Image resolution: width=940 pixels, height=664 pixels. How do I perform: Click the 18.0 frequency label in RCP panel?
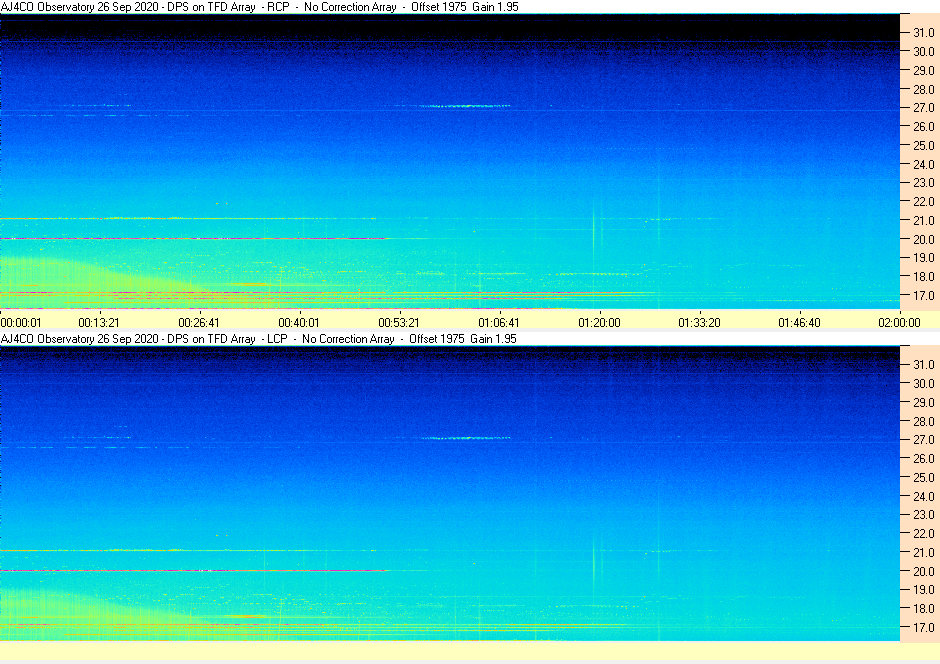(924, 276)
